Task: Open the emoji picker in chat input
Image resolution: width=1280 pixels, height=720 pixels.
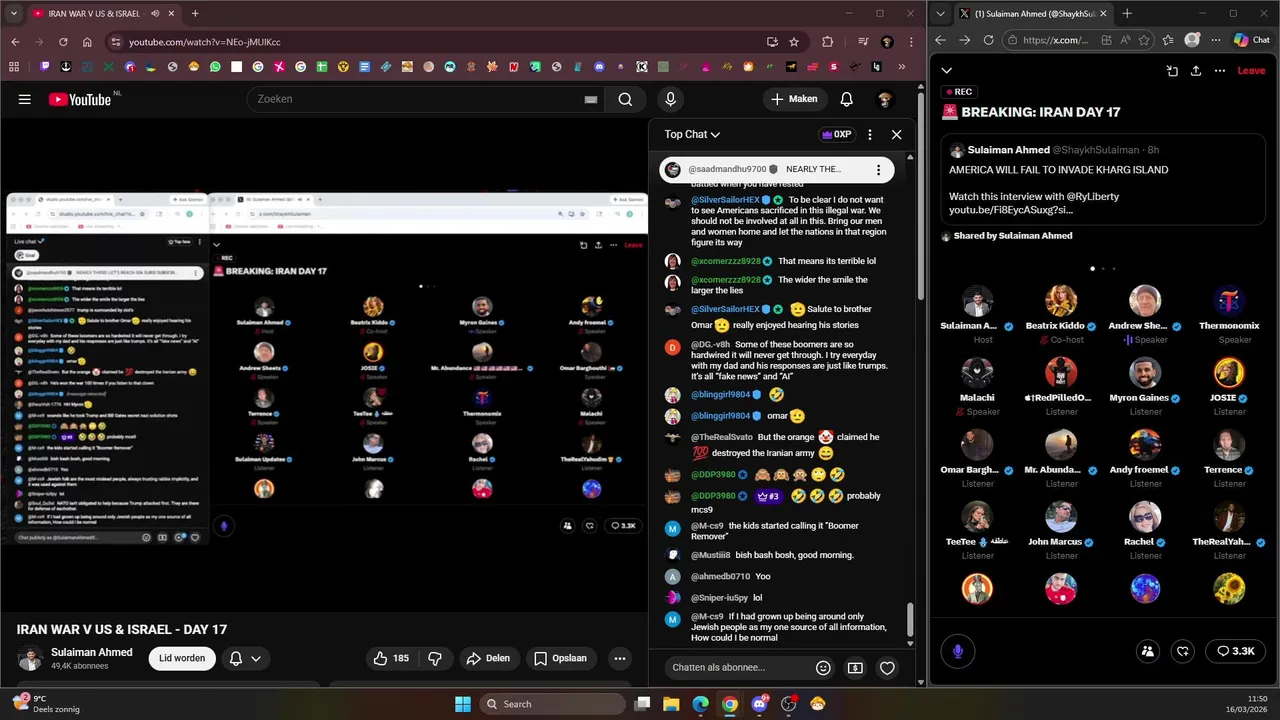Action: [823, 668]
